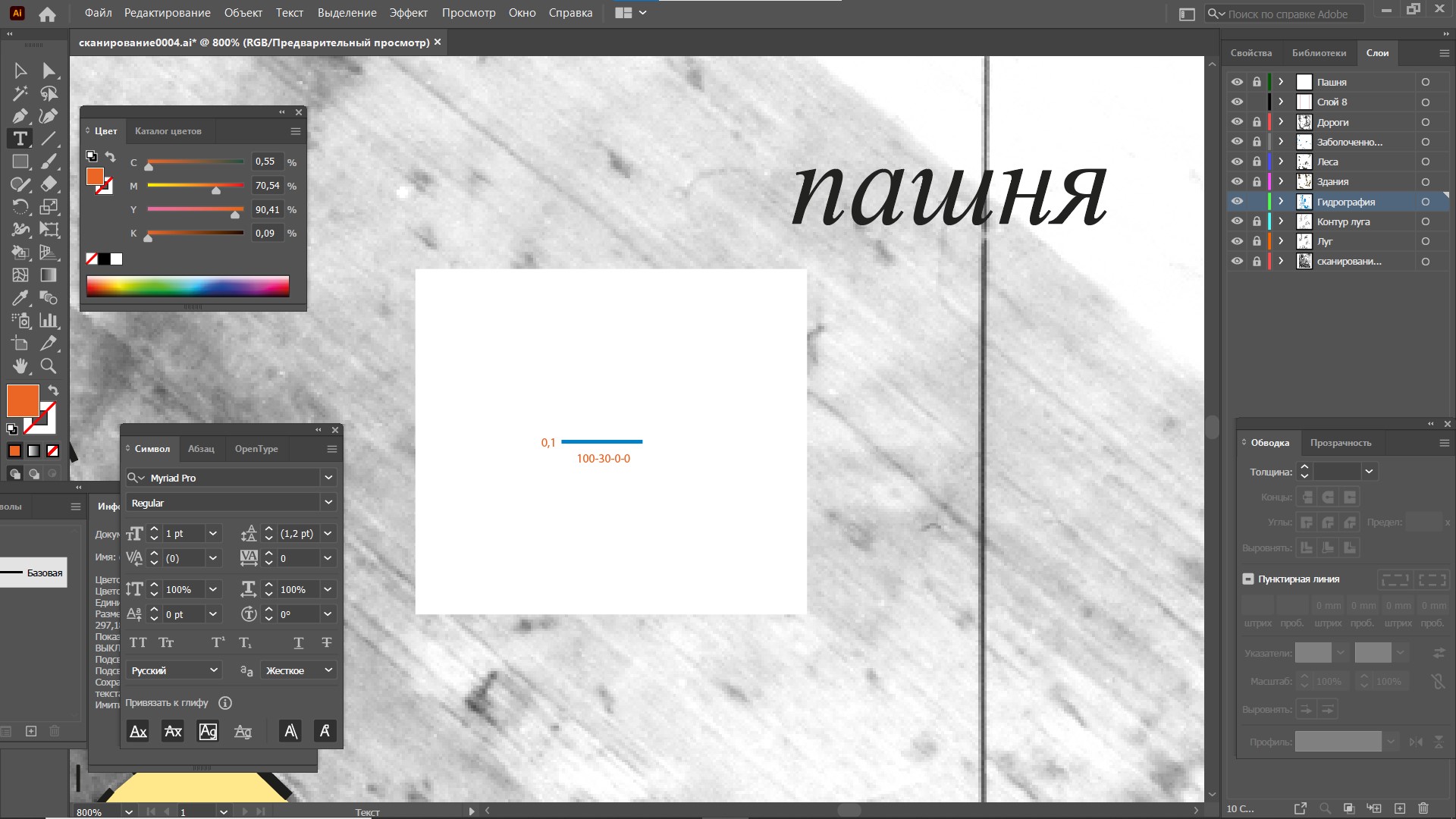
Task: Expand the Пашня layer
Action: coord(1281,82)
